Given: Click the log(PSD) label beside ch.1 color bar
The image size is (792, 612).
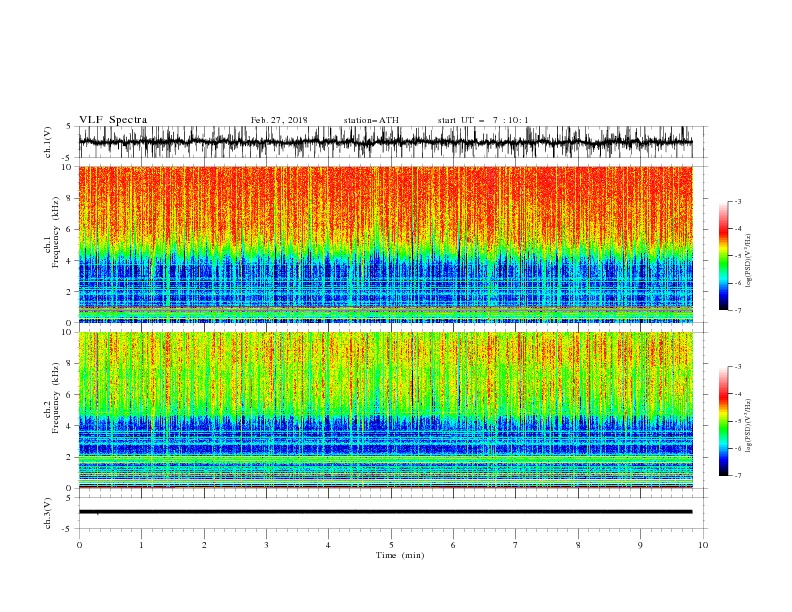Looking at the screenshot, I should [748, 261].
